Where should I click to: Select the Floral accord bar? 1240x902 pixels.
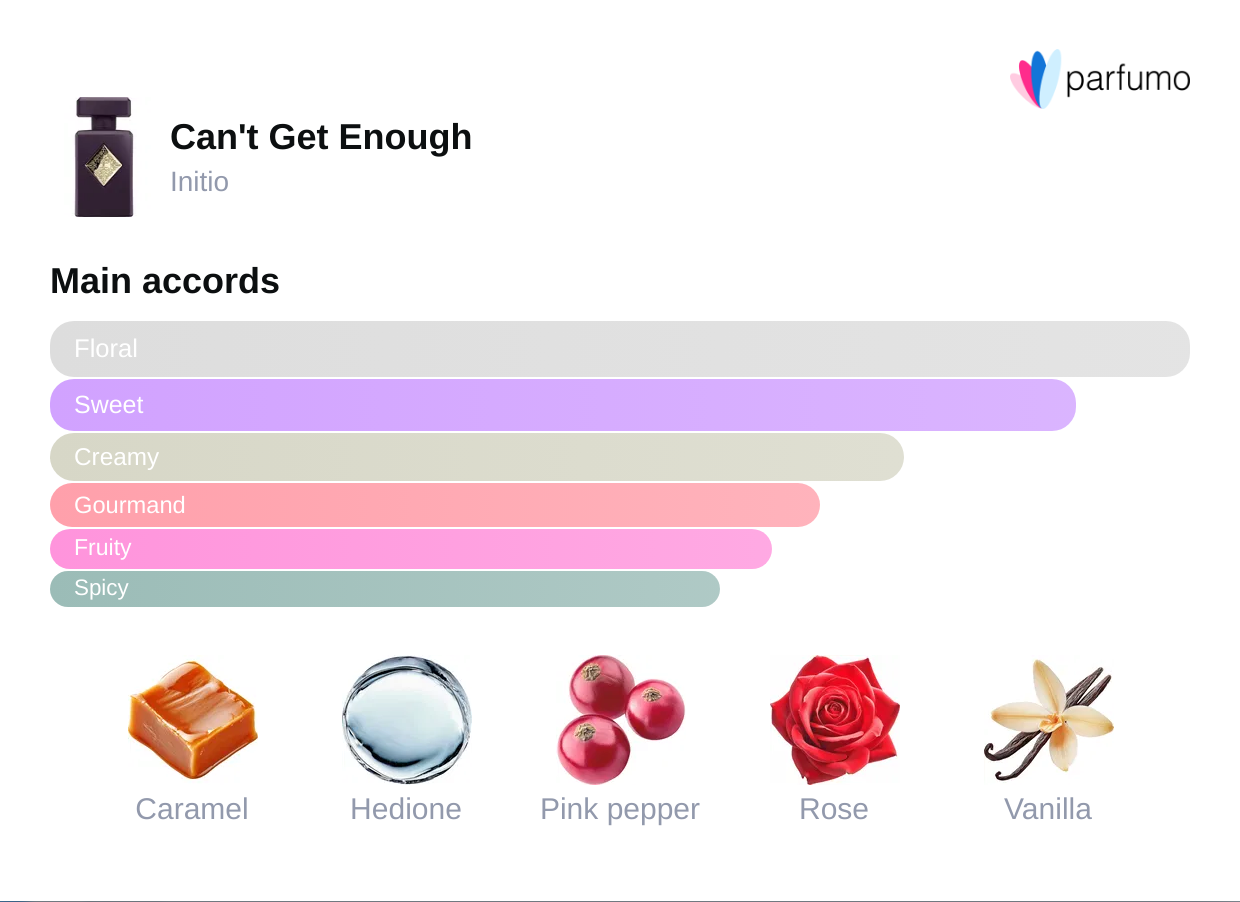click(619, 349)
